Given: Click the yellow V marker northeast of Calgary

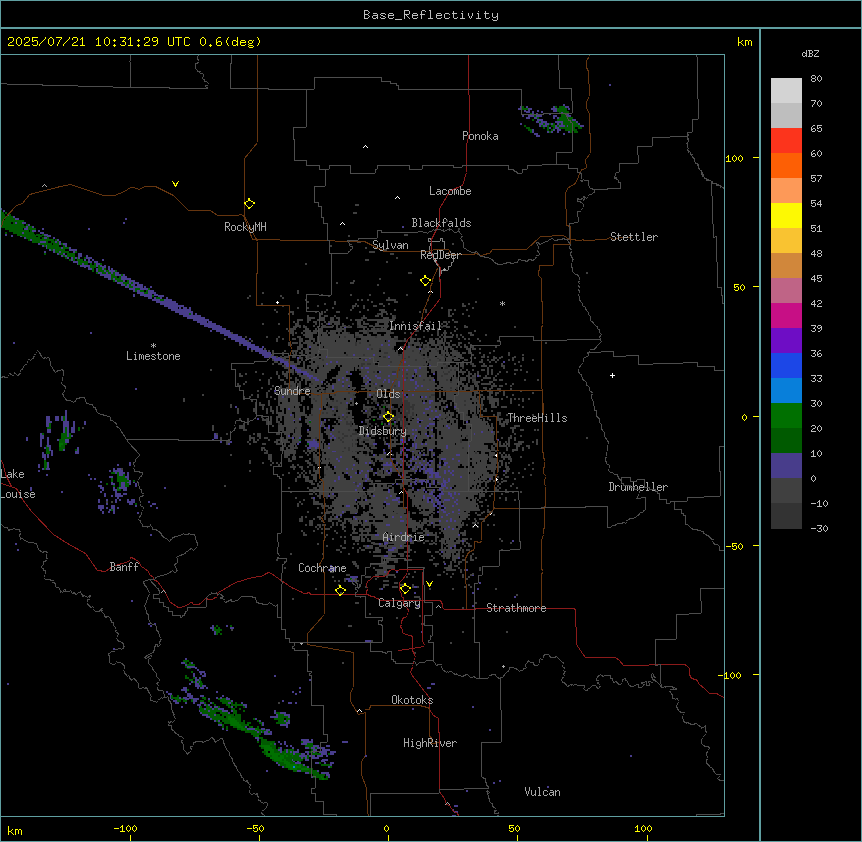Looking at the screenshot, I should click(x=429, y=584).
